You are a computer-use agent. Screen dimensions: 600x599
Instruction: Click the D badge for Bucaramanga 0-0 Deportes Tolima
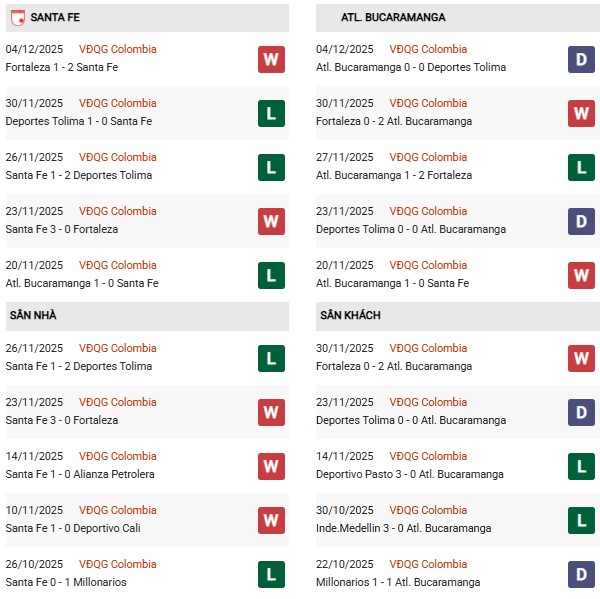click(581, 59)
